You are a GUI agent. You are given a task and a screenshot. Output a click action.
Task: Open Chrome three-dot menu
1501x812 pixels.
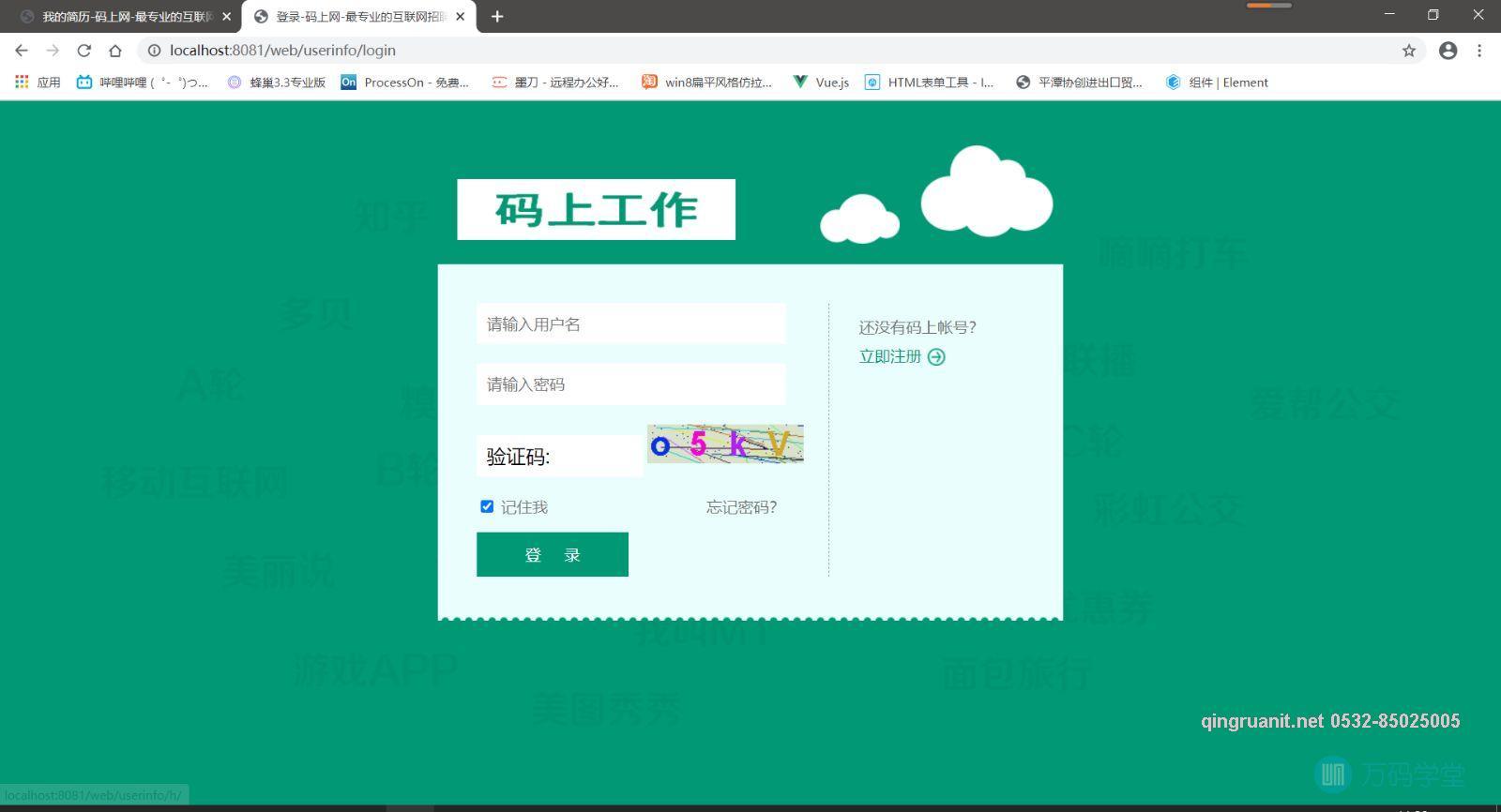[x=1479, y=51]
